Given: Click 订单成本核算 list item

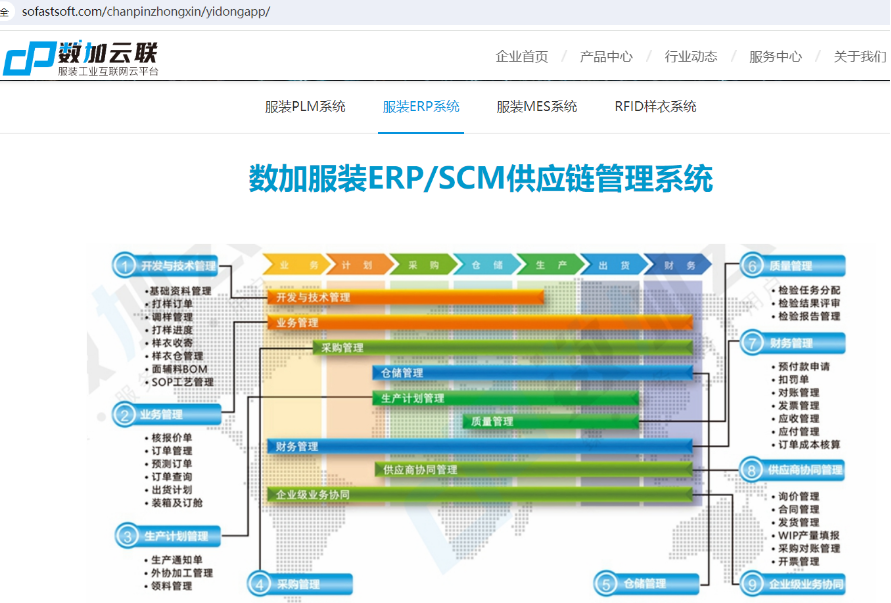Looking at the screenshot, I should pyautogui.click(x=807, y=444).
